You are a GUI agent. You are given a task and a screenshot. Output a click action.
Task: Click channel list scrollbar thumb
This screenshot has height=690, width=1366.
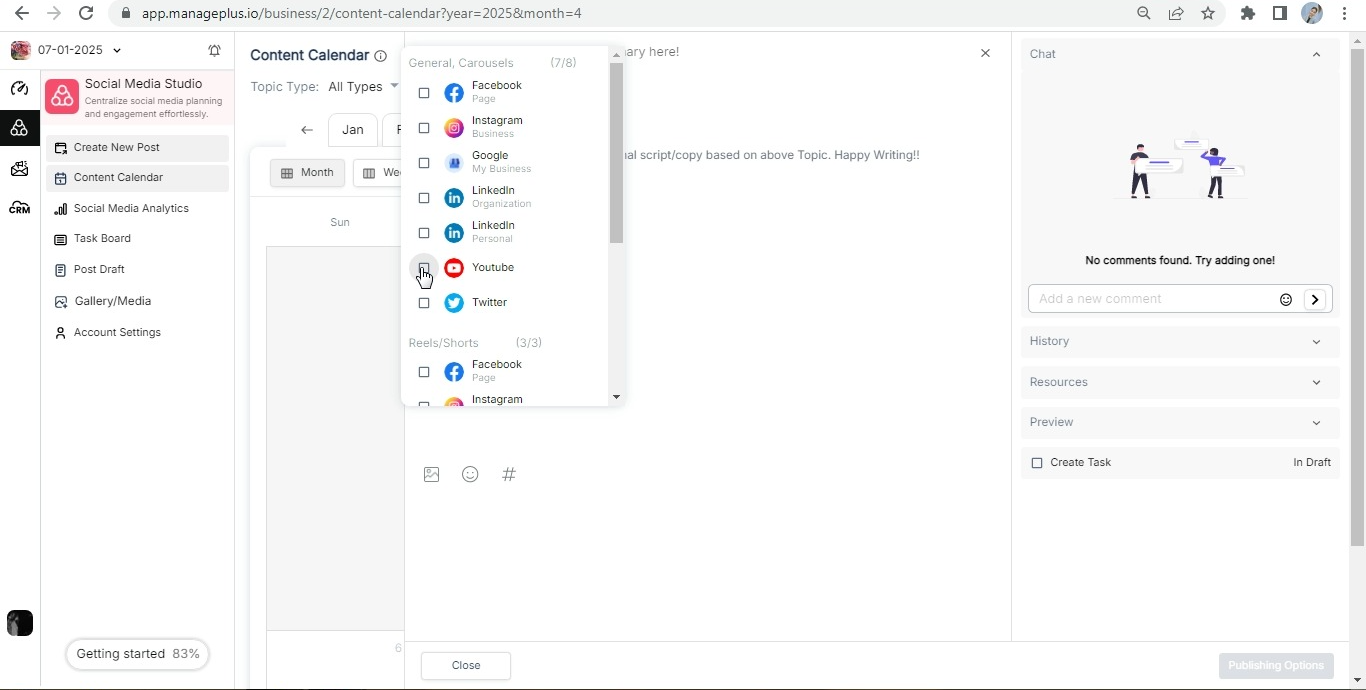click(616, 153)
